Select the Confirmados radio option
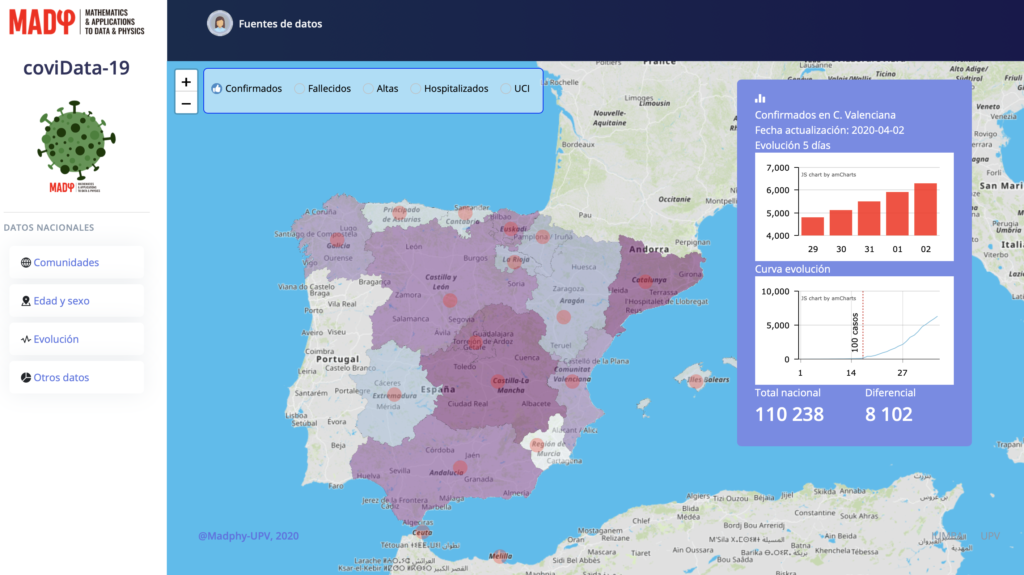Image resolution: width=1024 pixels, height=575 pixels. click(216, 89)
